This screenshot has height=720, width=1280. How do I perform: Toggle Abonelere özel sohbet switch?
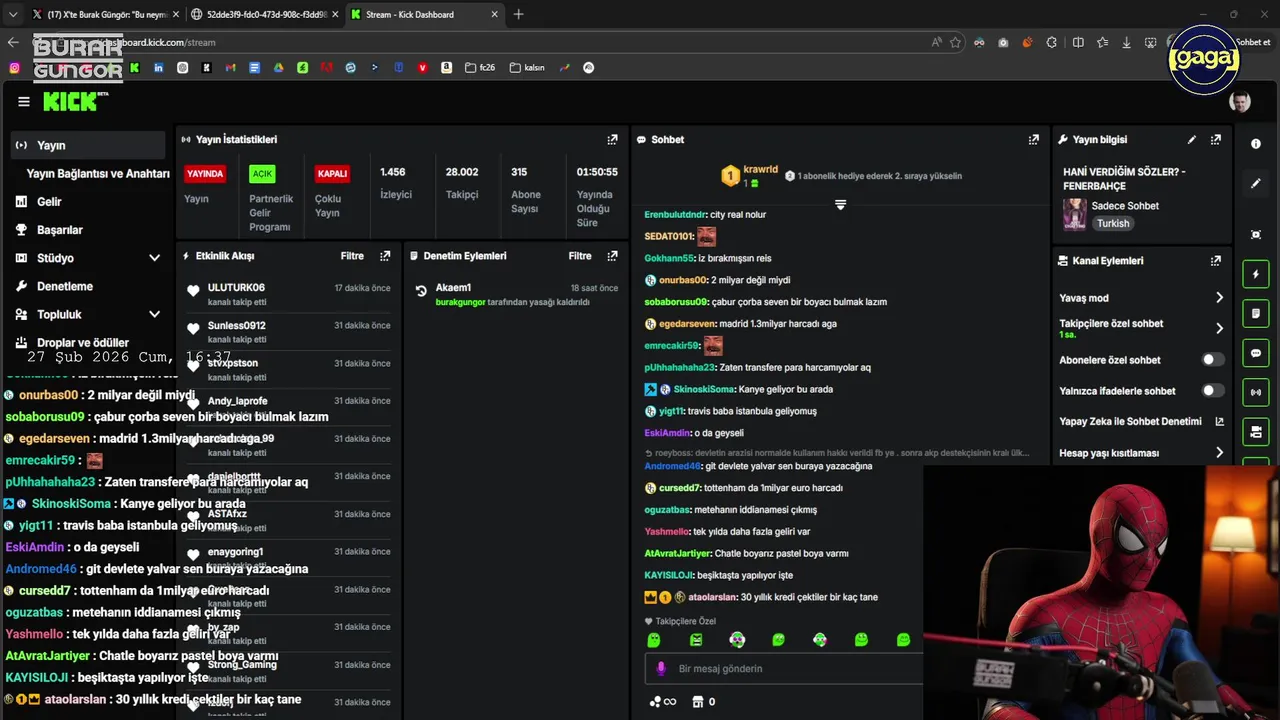1212,360
